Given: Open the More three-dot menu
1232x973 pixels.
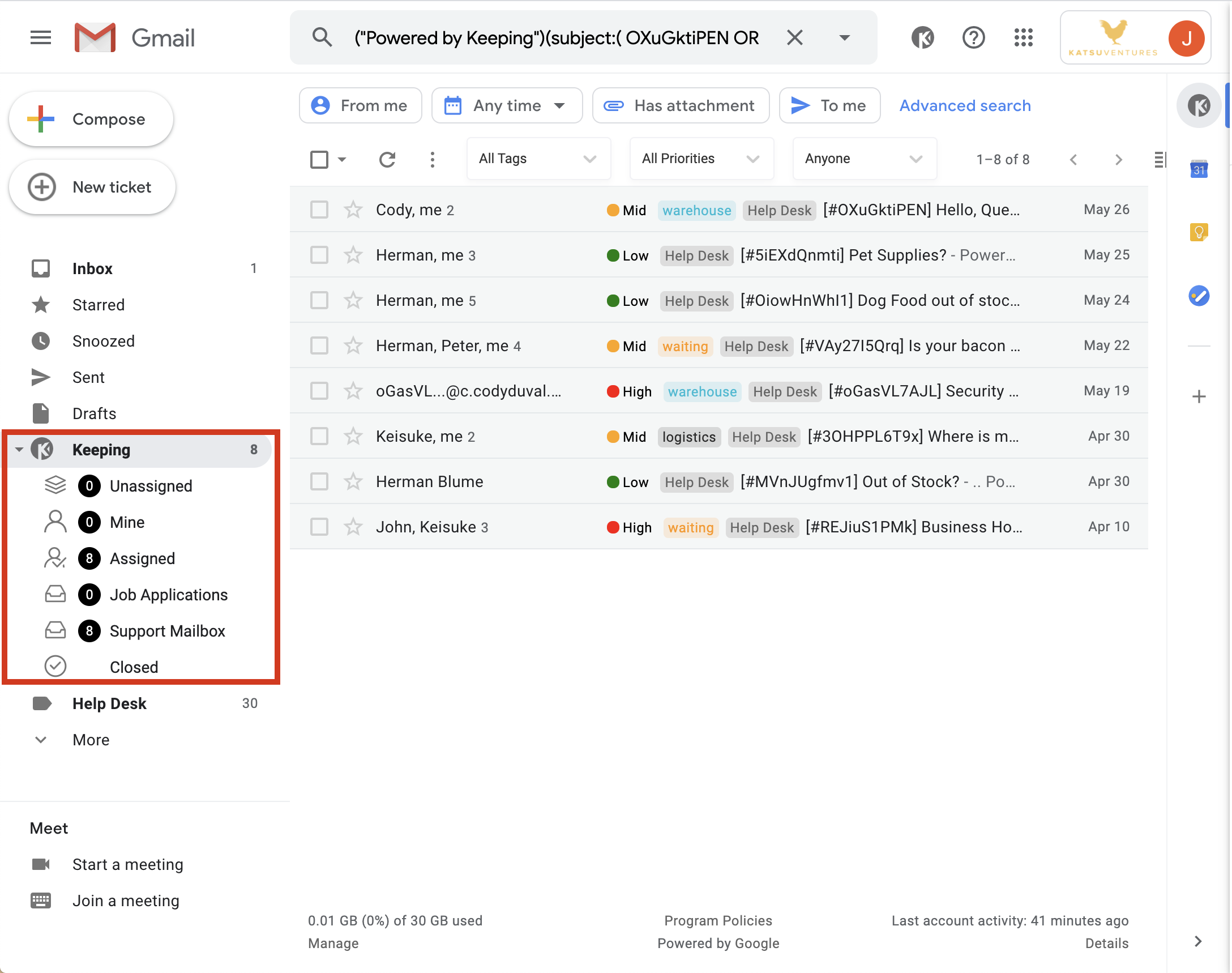Looking at the screenshot, I should click(433, 160).
